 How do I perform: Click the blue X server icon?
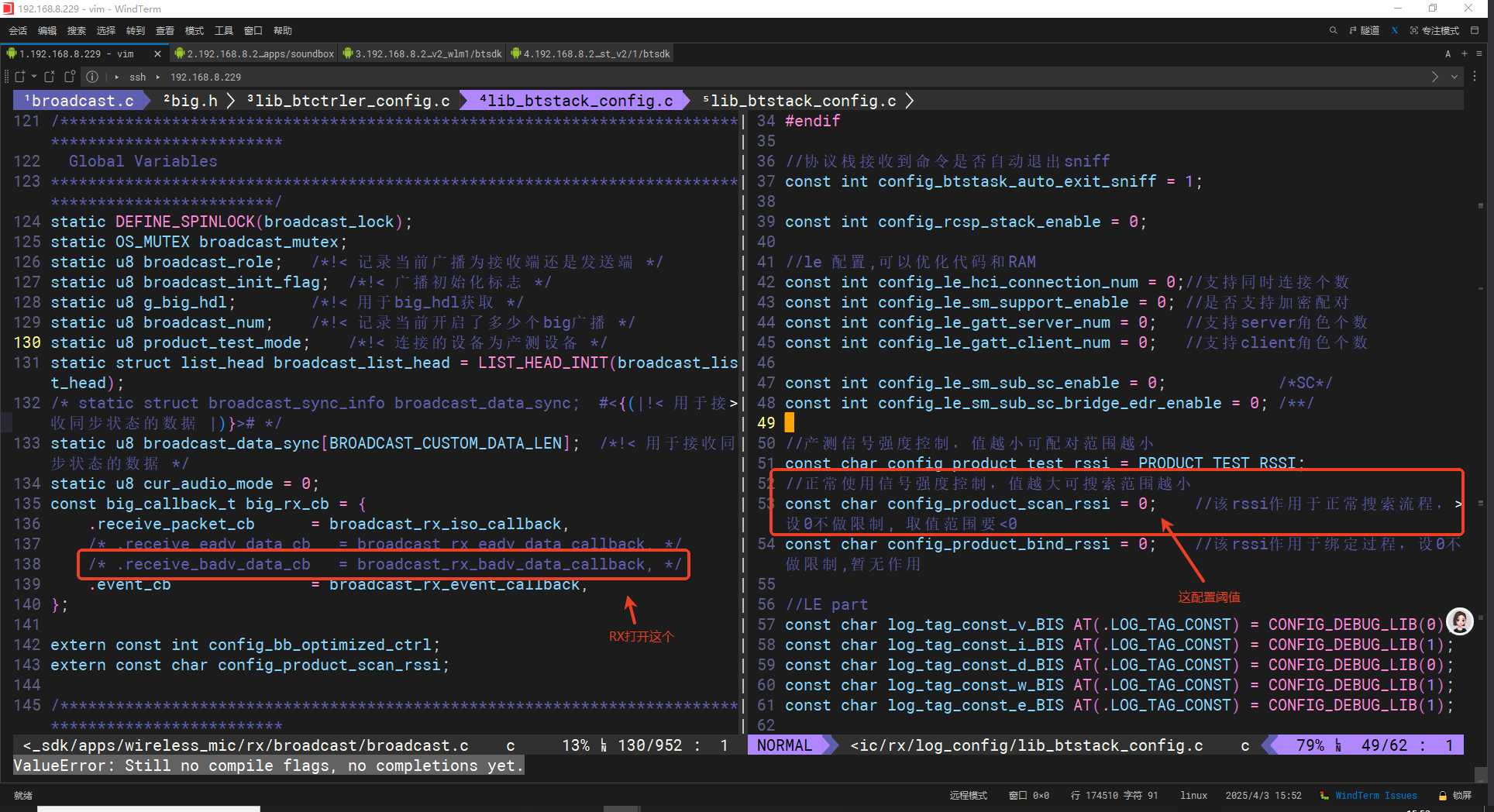click(1395, 31)
